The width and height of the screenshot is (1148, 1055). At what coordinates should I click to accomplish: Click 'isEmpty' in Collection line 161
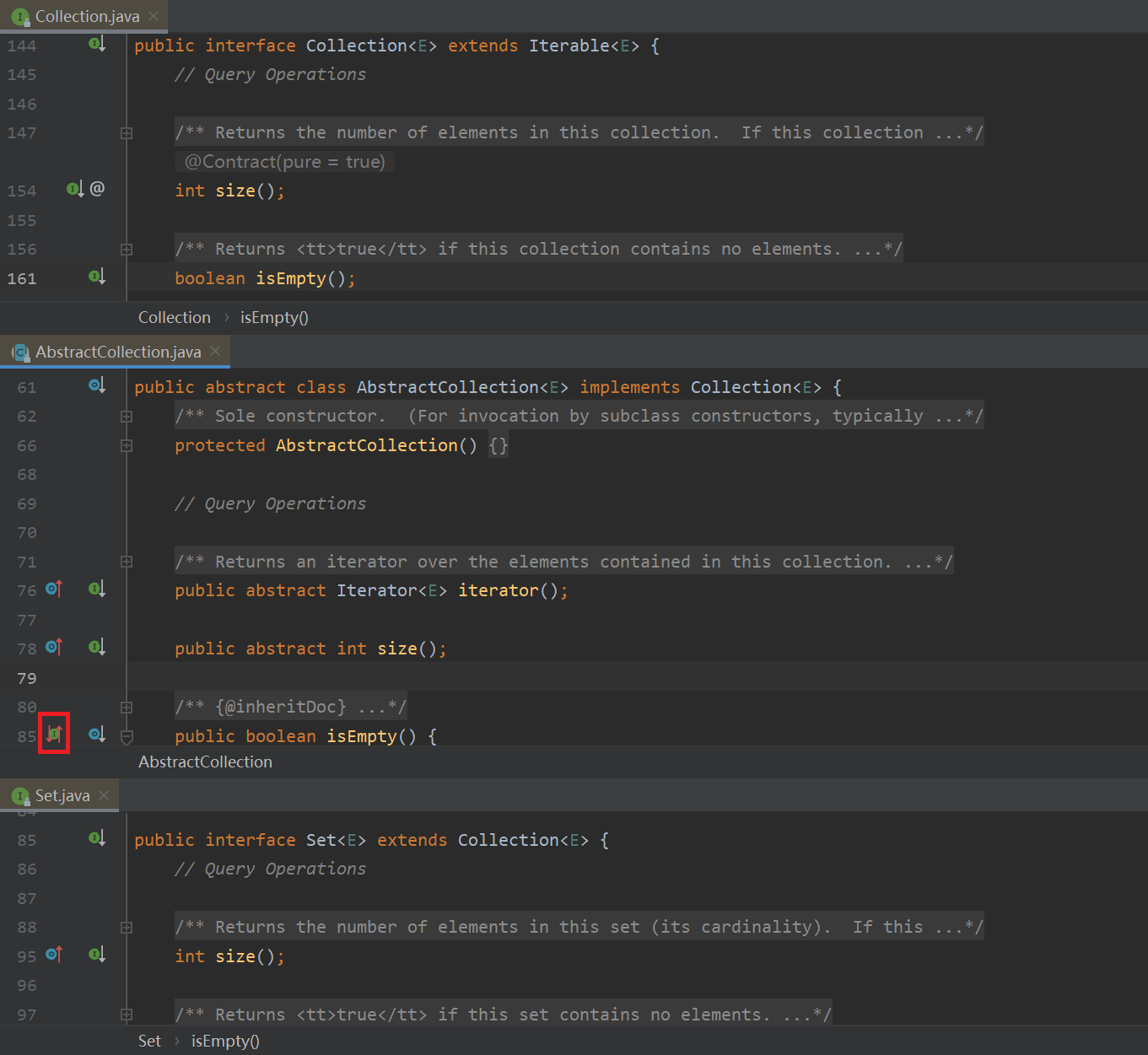tap(291, 278)
